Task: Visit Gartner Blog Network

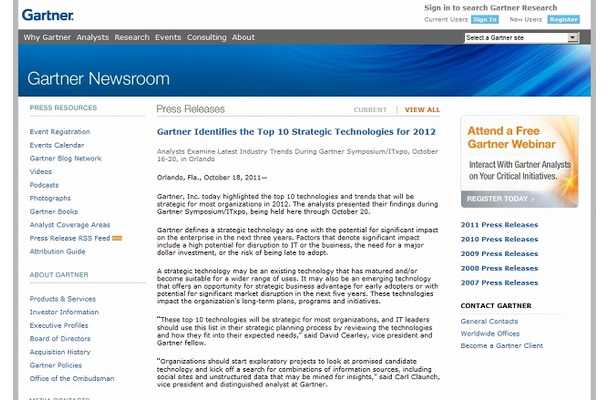Action: pyautogui.click(x=66, y=158)
